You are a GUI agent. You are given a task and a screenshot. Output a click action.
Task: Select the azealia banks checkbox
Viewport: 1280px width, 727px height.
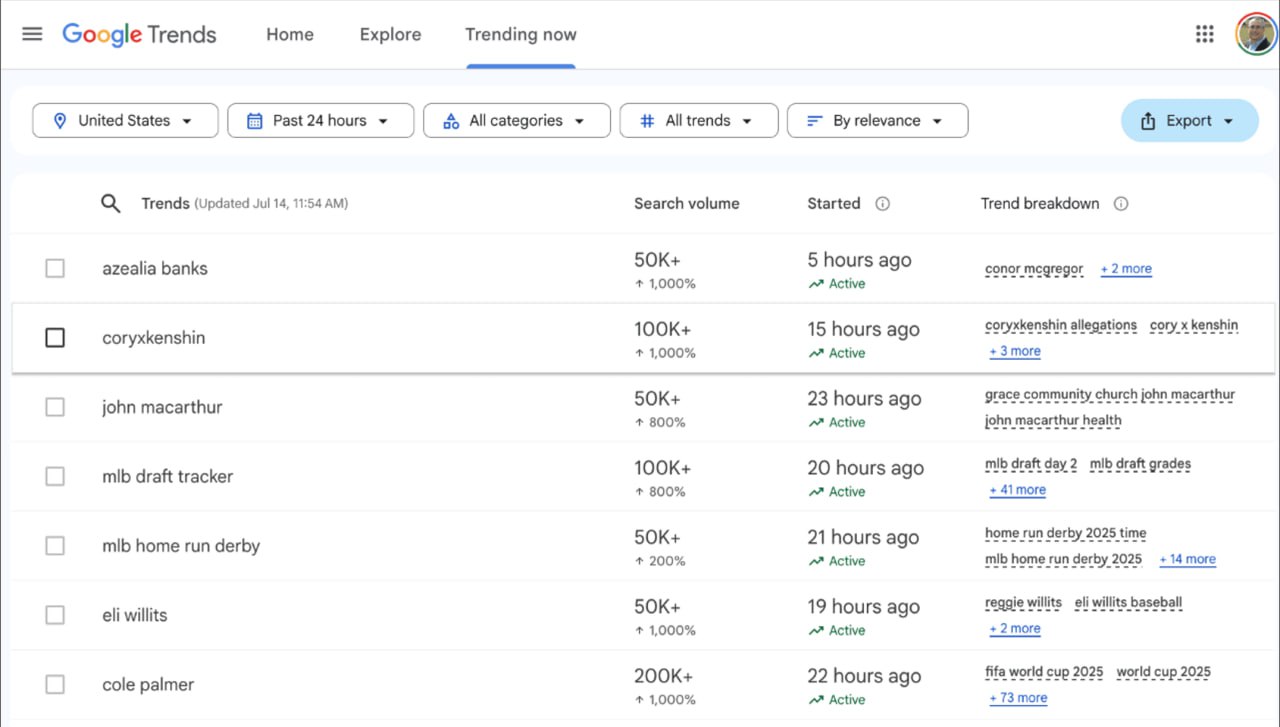click(55, 268)
